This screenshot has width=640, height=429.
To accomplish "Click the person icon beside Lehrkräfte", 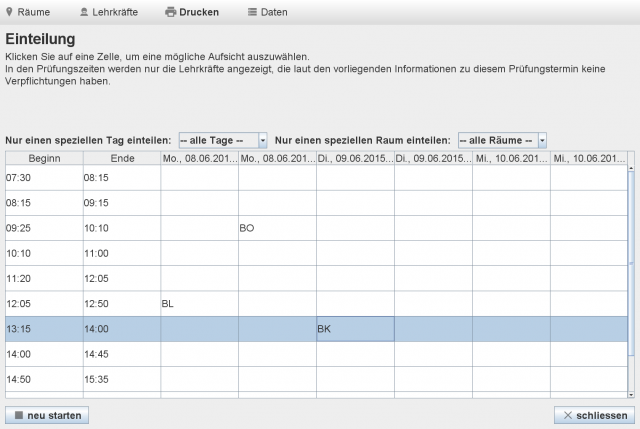I will point(84,12).
